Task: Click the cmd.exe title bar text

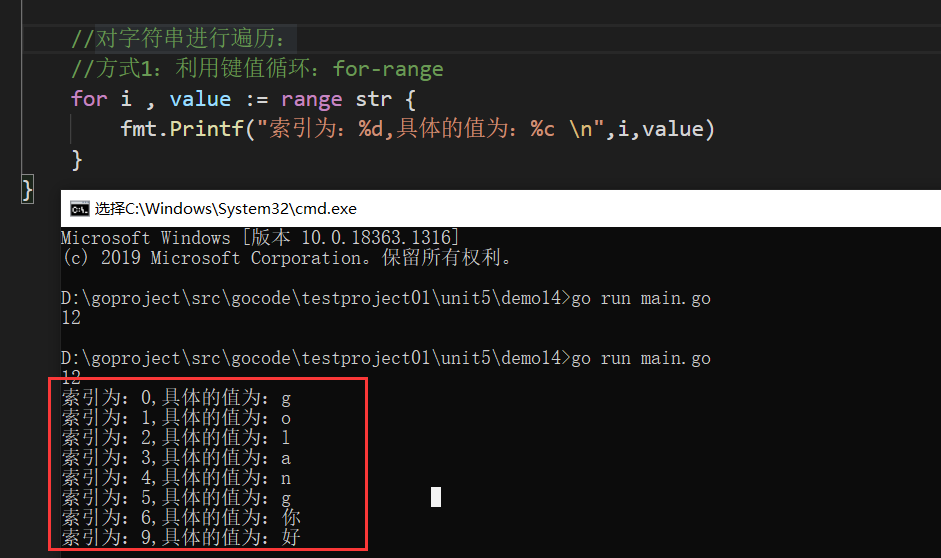Action: (x=226, y=209)
